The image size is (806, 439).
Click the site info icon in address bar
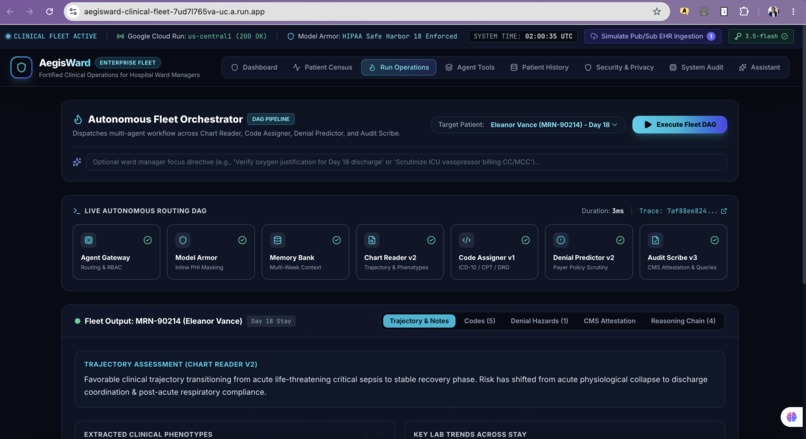click(74, 11)
